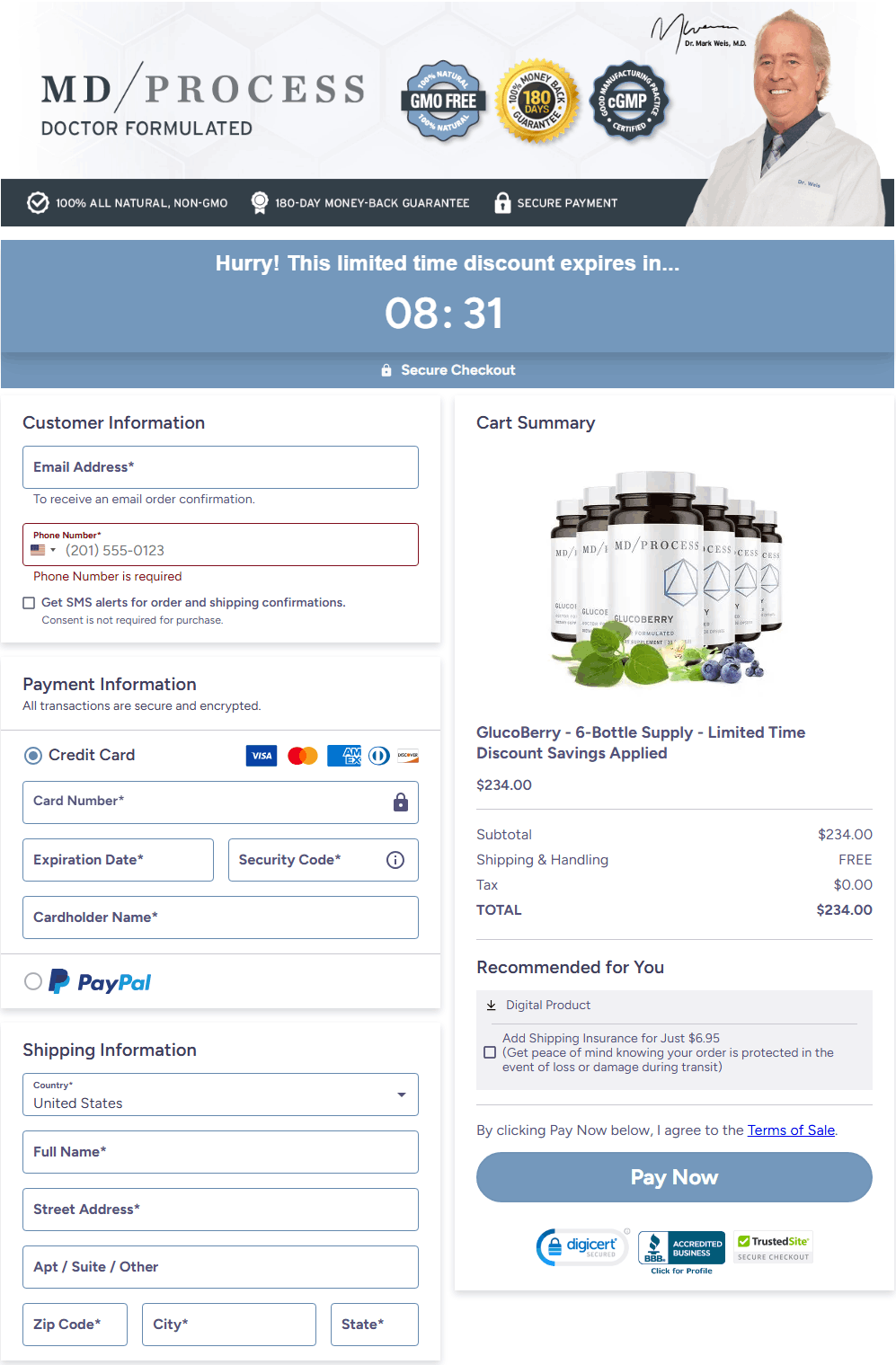This screenshot has width=896, height=1365.
Task: Open the Terms of Sale link
Action: (791, 1130)
